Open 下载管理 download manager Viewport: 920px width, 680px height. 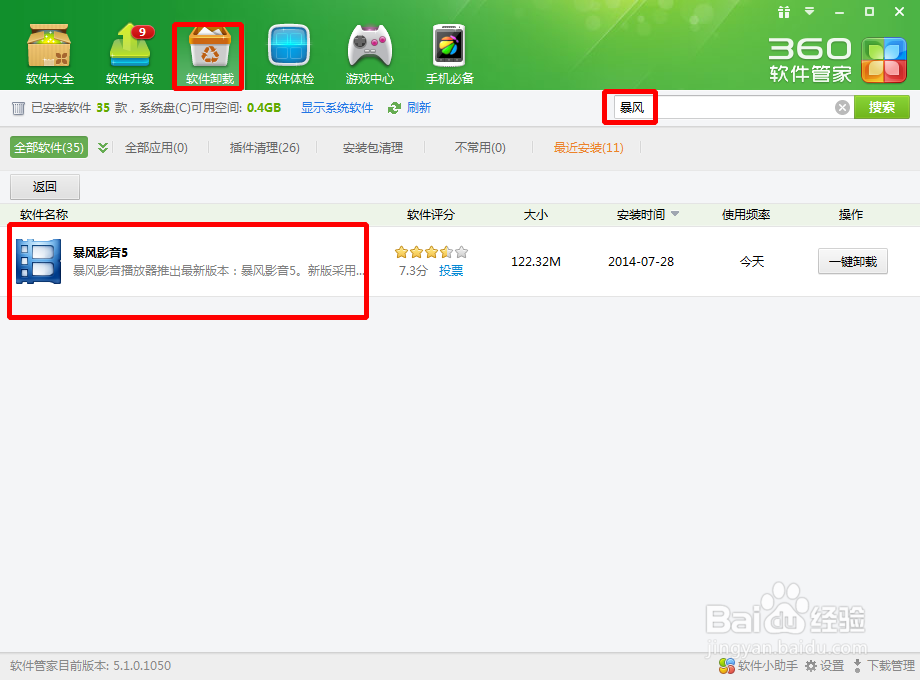tap(886, 665)
